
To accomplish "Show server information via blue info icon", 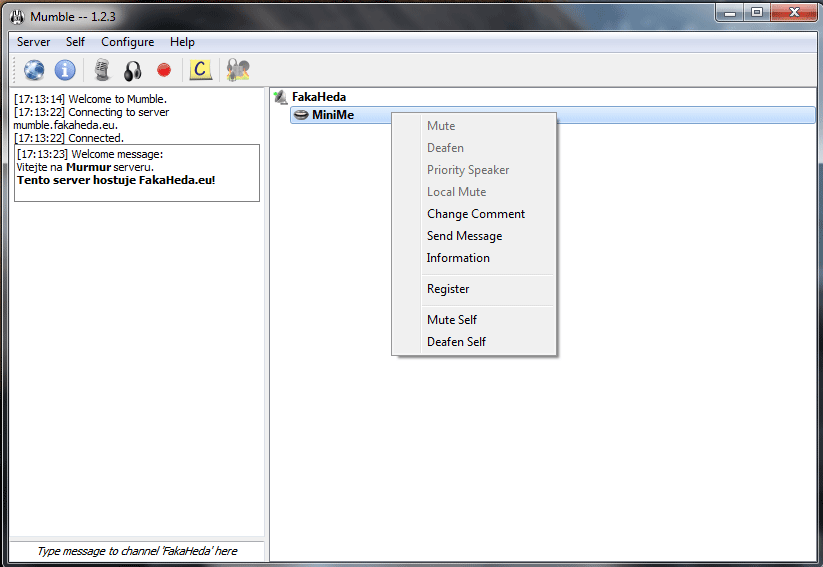I will coord(65,70).
